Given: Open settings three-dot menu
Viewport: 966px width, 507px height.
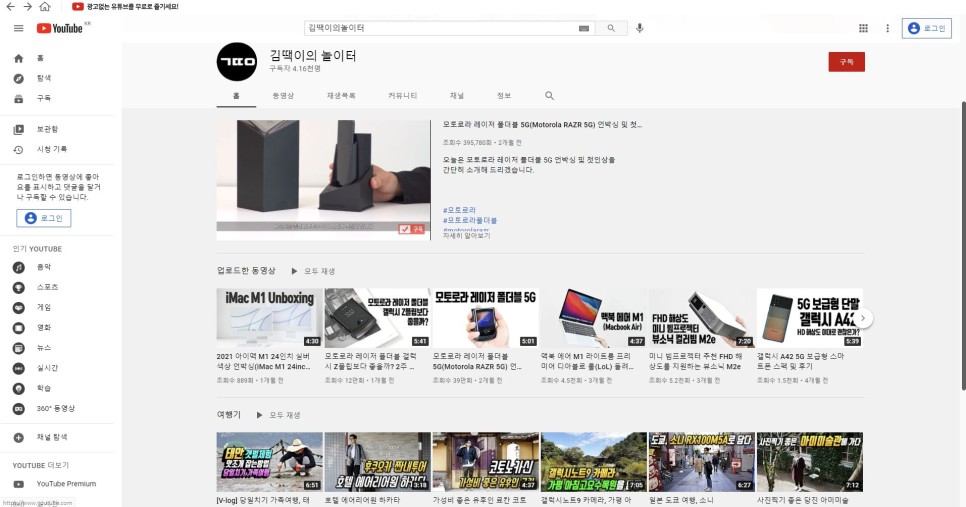Looking at the screenshot, I should 887,28.
